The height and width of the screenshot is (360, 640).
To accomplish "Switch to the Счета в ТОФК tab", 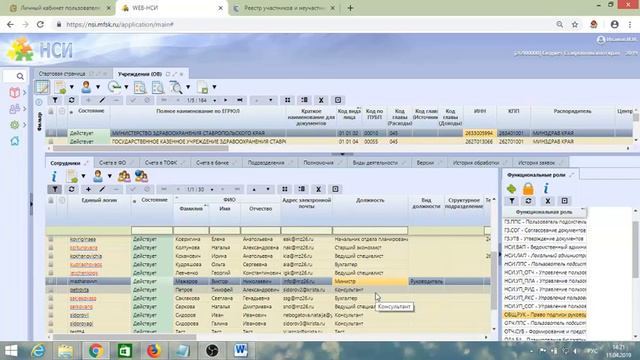I will tap(161, 162).
